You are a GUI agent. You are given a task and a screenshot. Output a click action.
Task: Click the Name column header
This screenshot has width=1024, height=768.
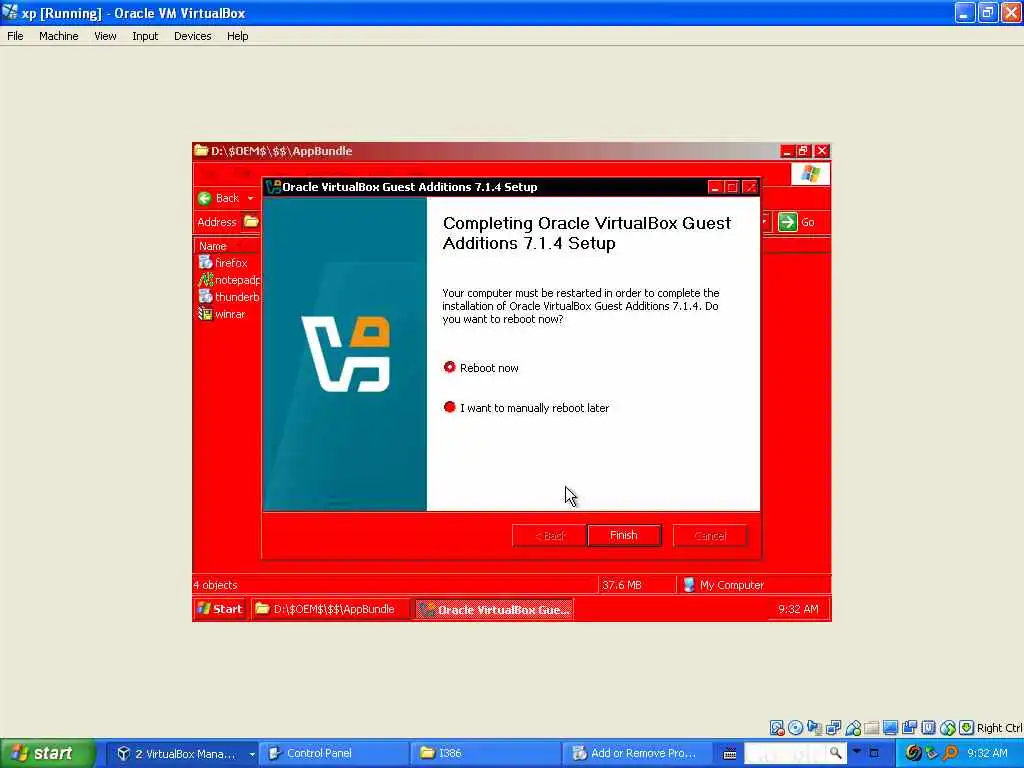coord(227,246)
